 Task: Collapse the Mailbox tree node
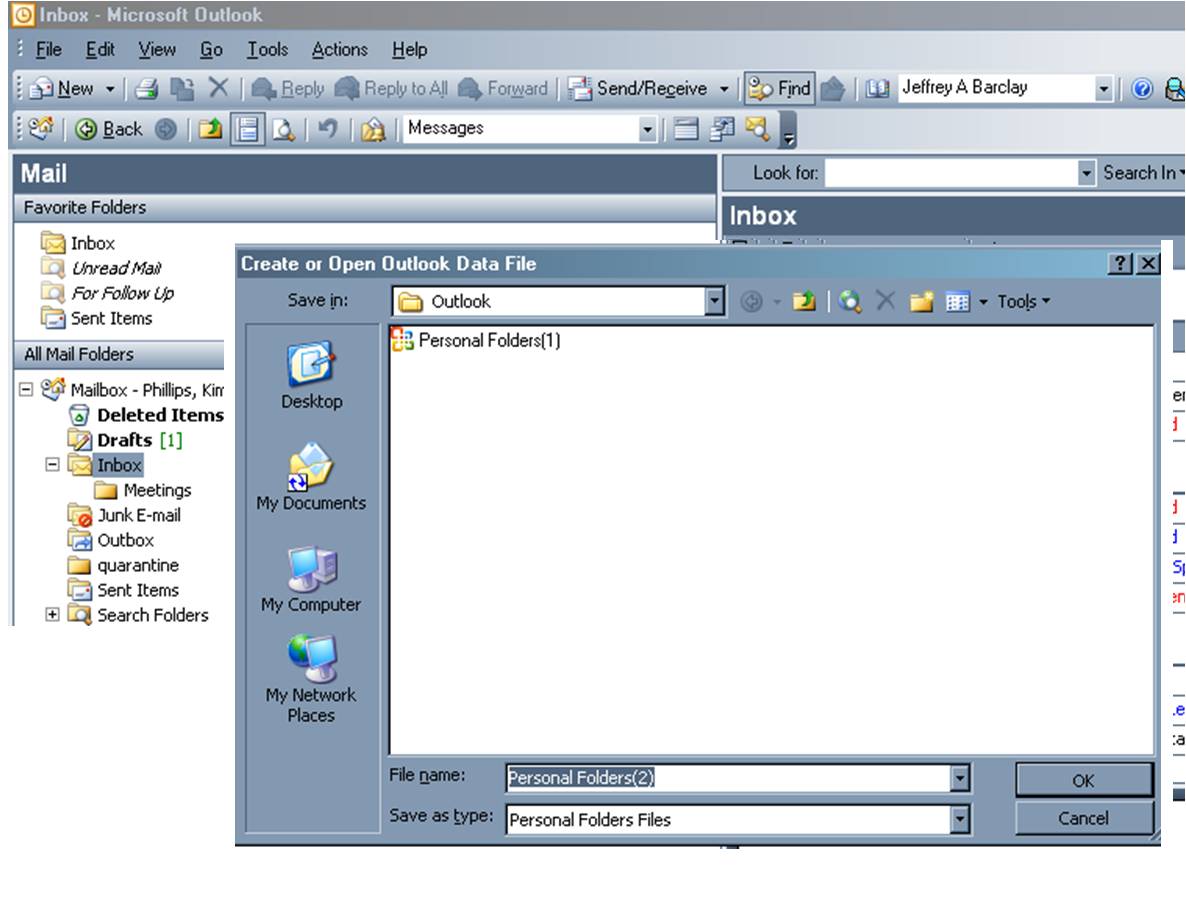click(26, 390)
